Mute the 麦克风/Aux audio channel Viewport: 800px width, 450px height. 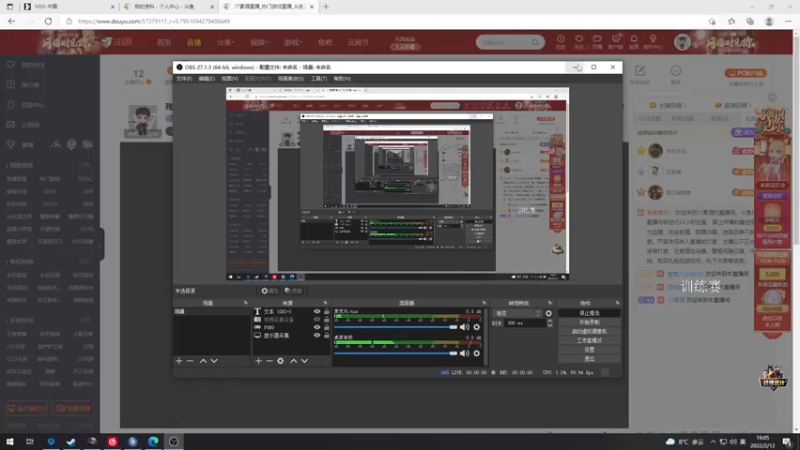[464, 327]
